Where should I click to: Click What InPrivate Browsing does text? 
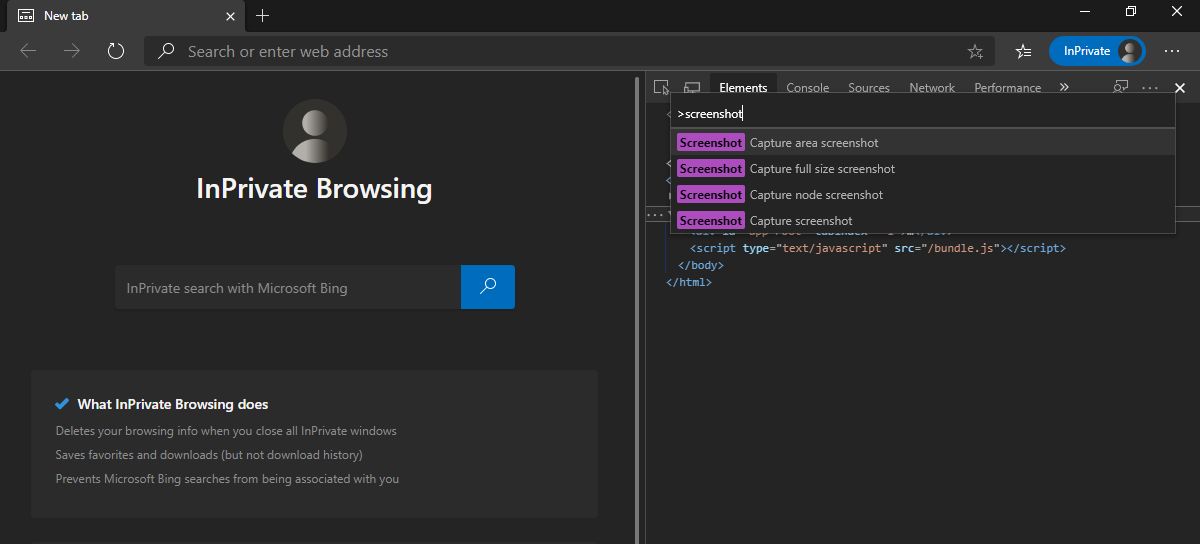click(173, 405)
